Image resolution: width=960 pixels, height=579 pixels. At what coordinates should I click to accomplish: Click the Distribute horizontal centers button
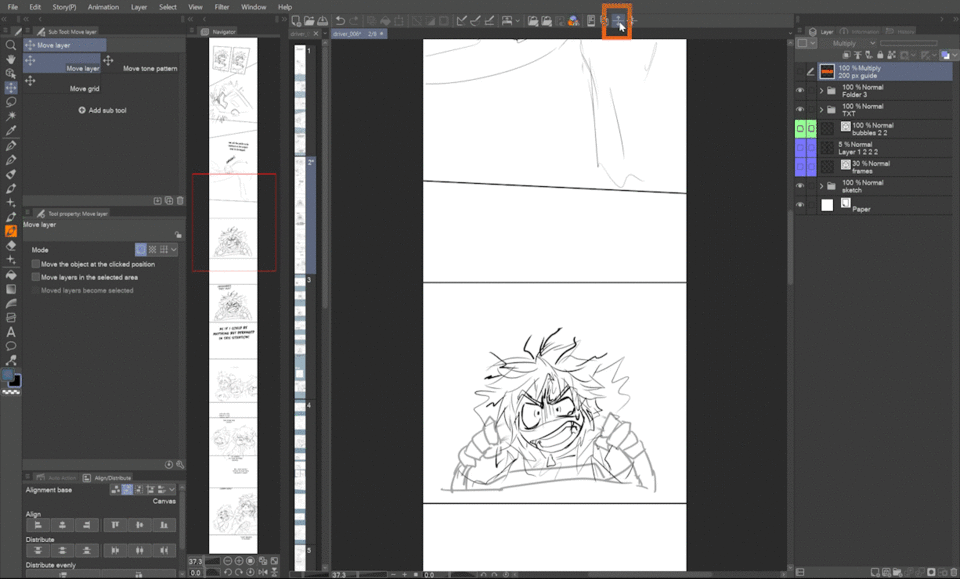tap(140, 550)
